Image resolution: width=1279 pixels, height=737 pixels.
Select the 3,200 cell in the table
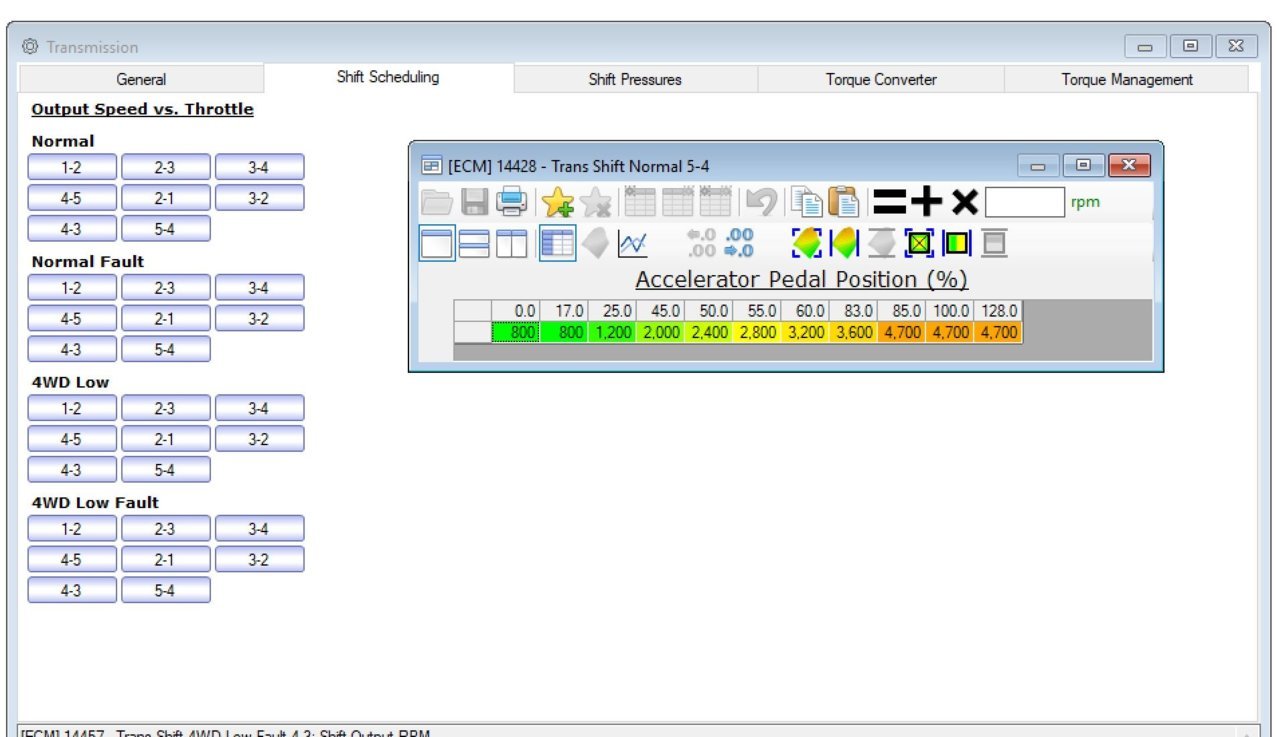pos(805,333)
